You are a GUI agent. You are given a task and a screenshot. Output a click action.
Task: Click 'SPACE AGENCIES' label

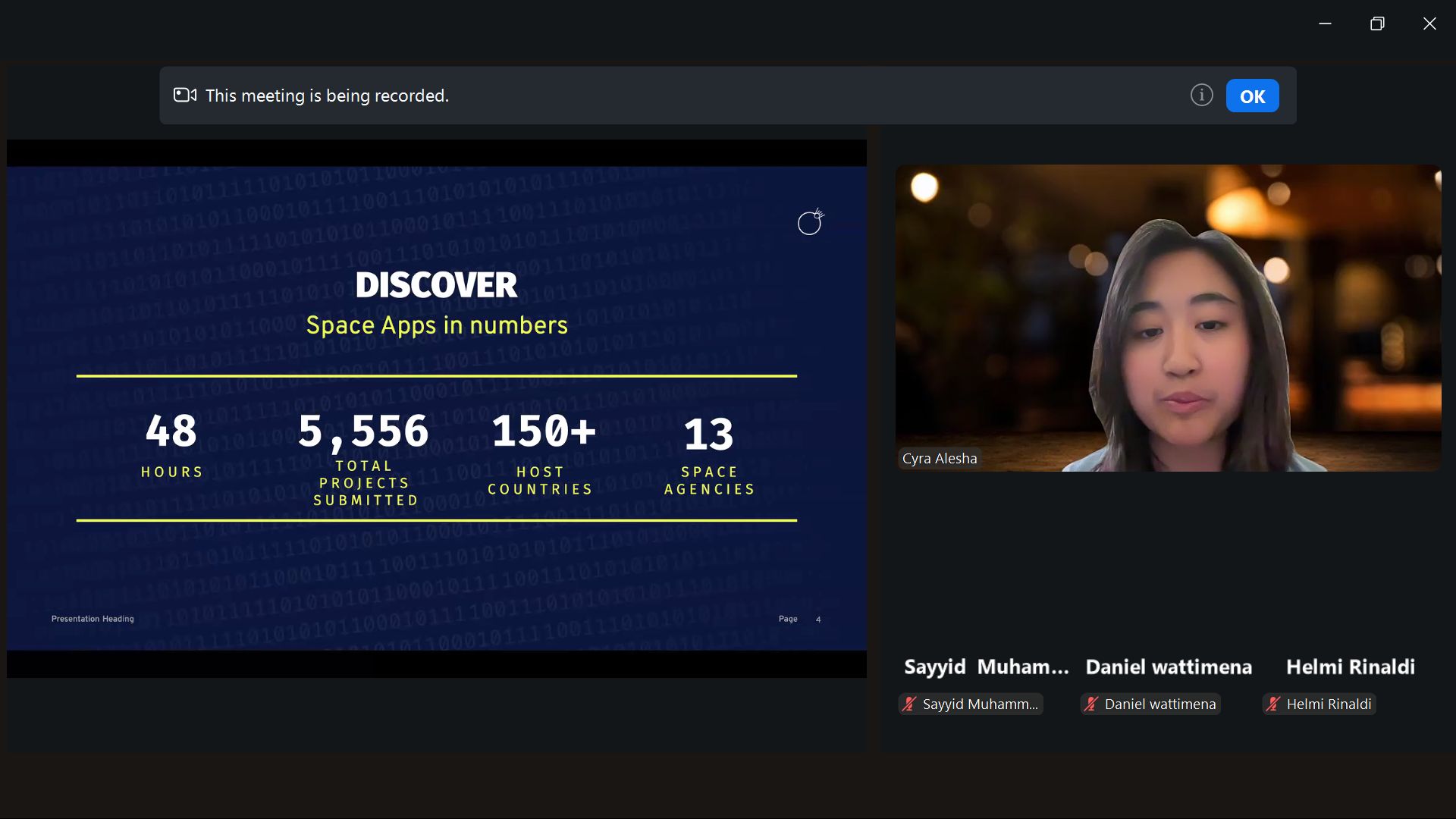(x=710, y=481)
